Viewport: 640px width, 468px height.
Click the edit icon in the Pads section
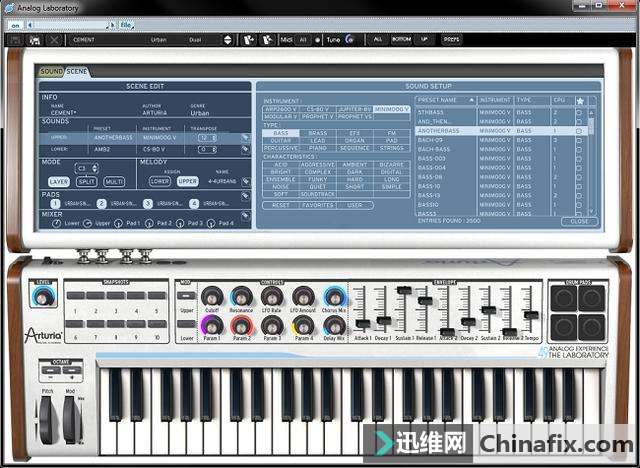click(245, 196)
